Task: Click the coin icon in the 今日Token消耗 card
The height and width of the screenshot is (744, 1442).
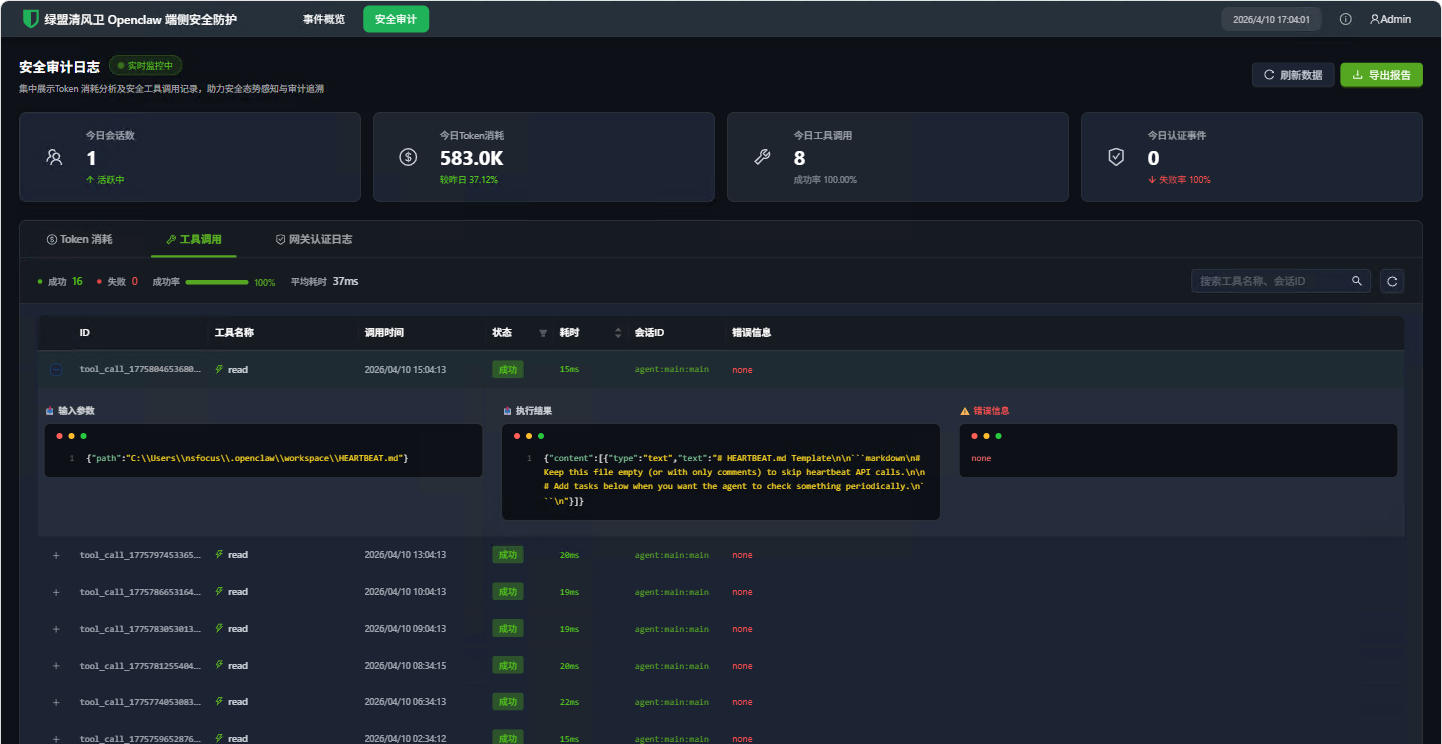Action: tap(408, 157)
